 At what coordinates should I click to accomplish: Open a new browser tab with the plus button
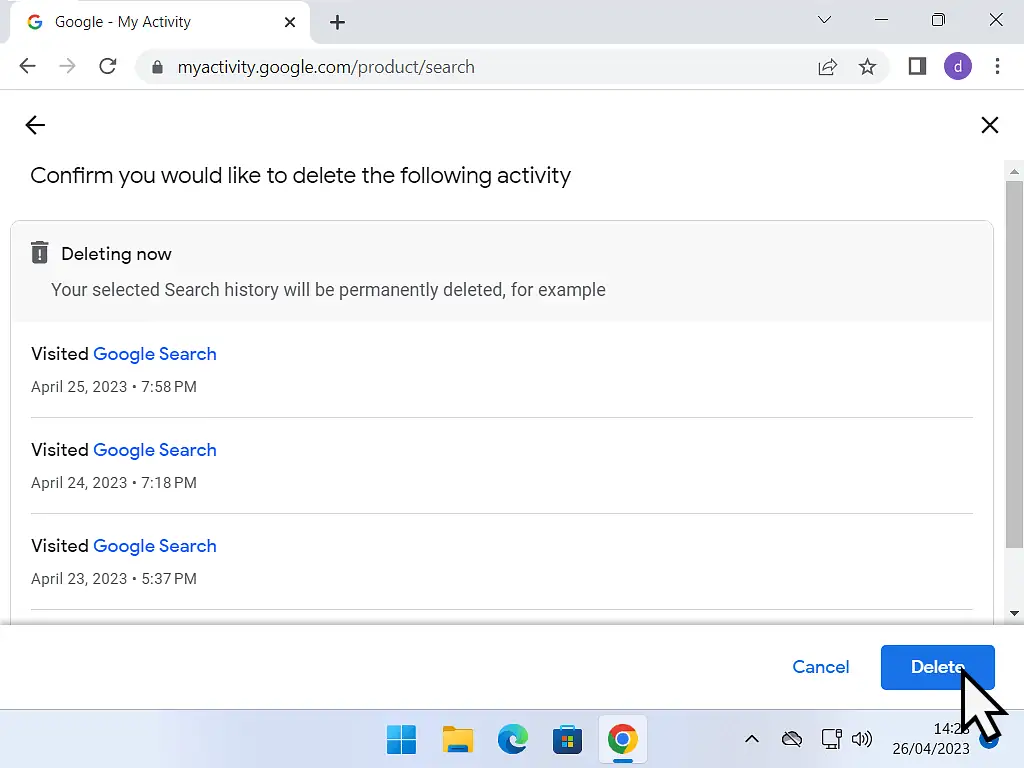(337, 21)
